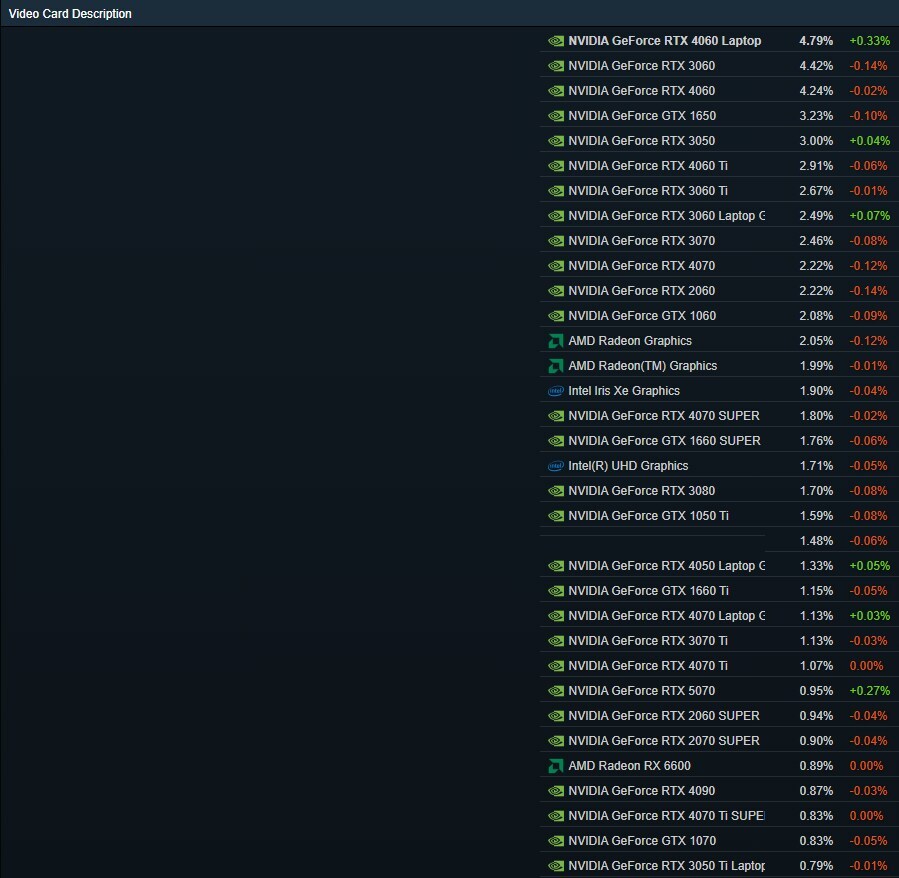The image size is (899, 878).
Task: Click the +0.33% change value
Action: tap(870, 41)
